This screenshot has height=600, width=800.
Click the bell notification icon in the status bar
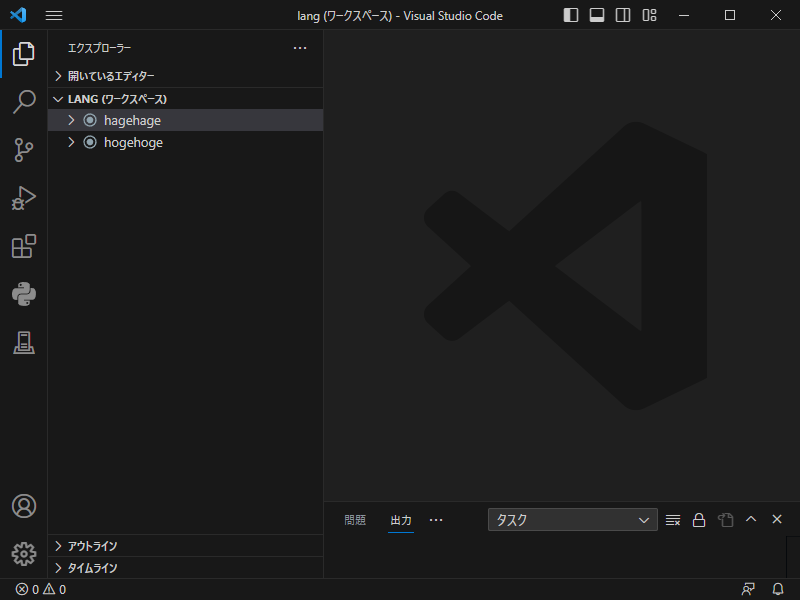click(778, 589)
